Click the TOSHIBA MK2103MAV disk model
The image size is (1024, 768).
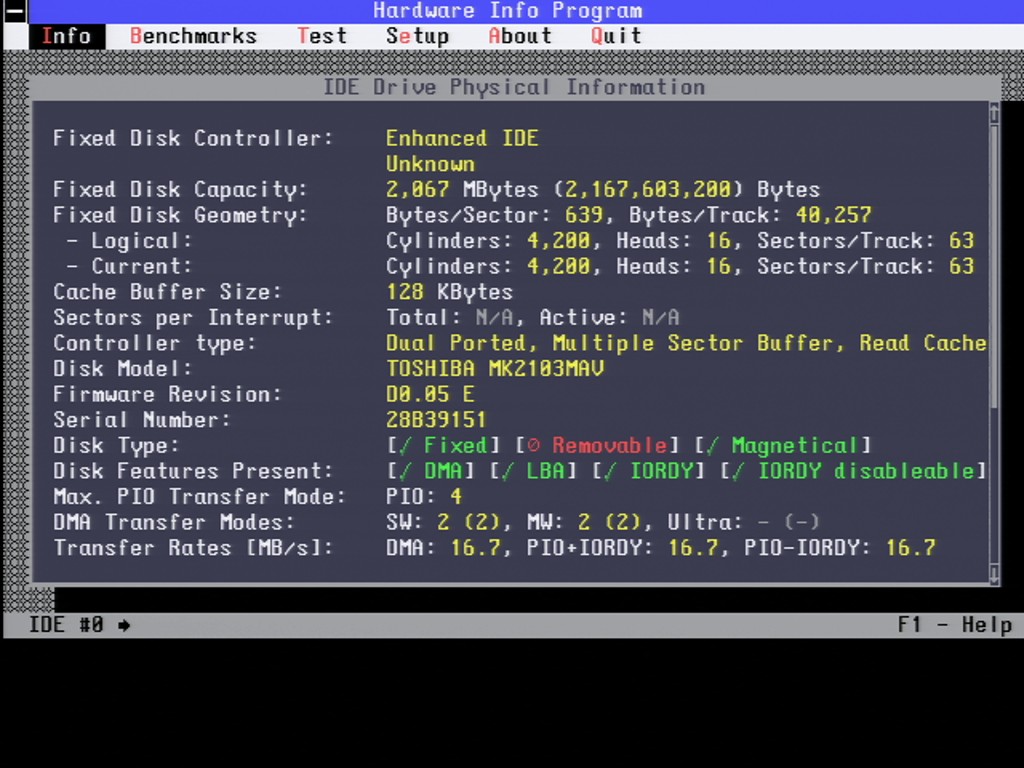click(x=494, y=368)
